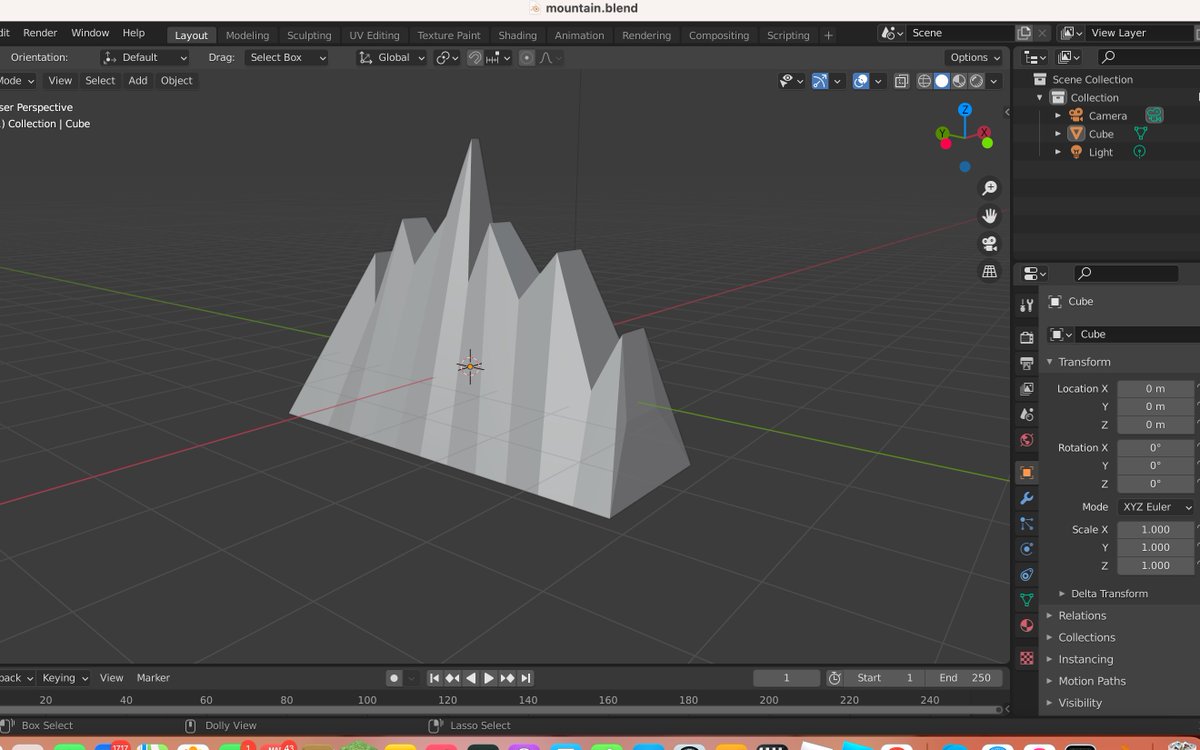The height and width of the screenshot is (750, 1200).
Task: Toggle auto keying record button
Action: click(394, 678)
